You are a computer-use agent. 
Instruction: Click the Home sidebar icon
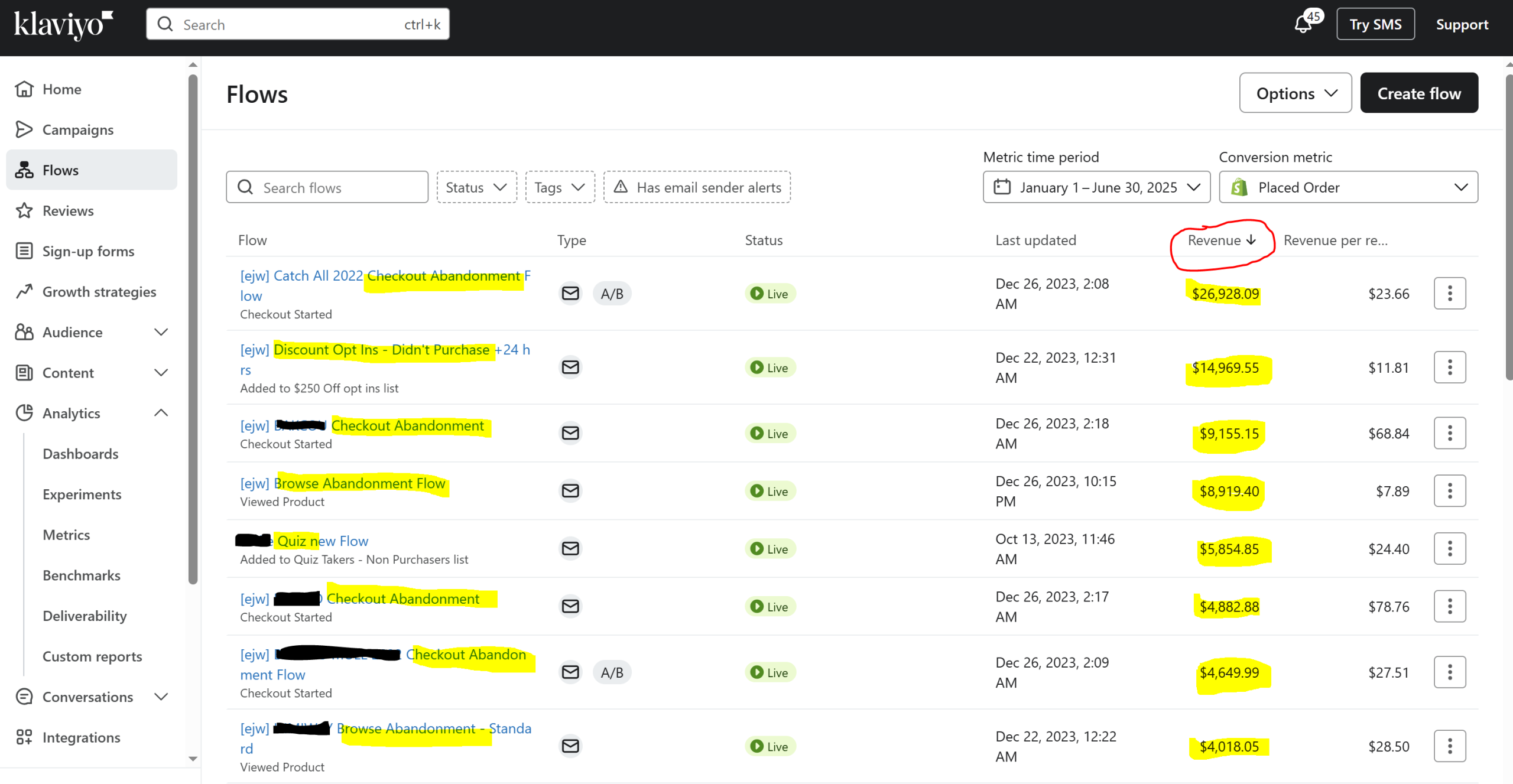(24, 89)
